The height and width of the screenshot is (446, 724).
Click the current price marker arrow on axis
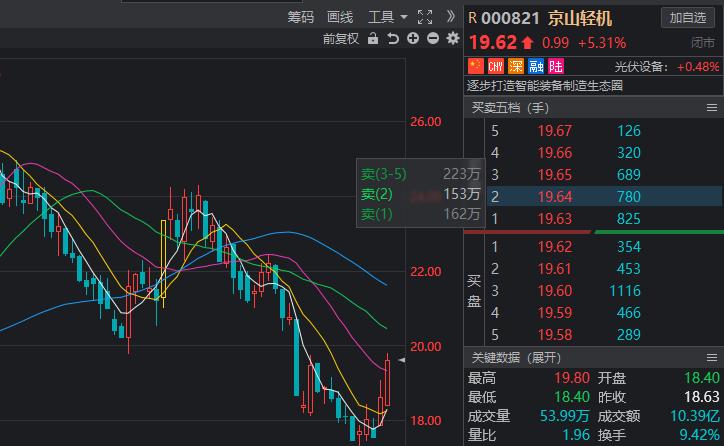coord(402,360)
